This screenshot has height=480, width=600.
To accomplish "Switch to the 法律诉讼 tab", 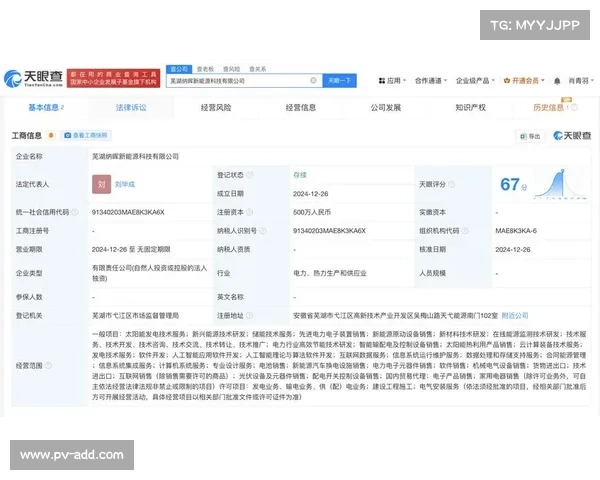I will point(131,108).
